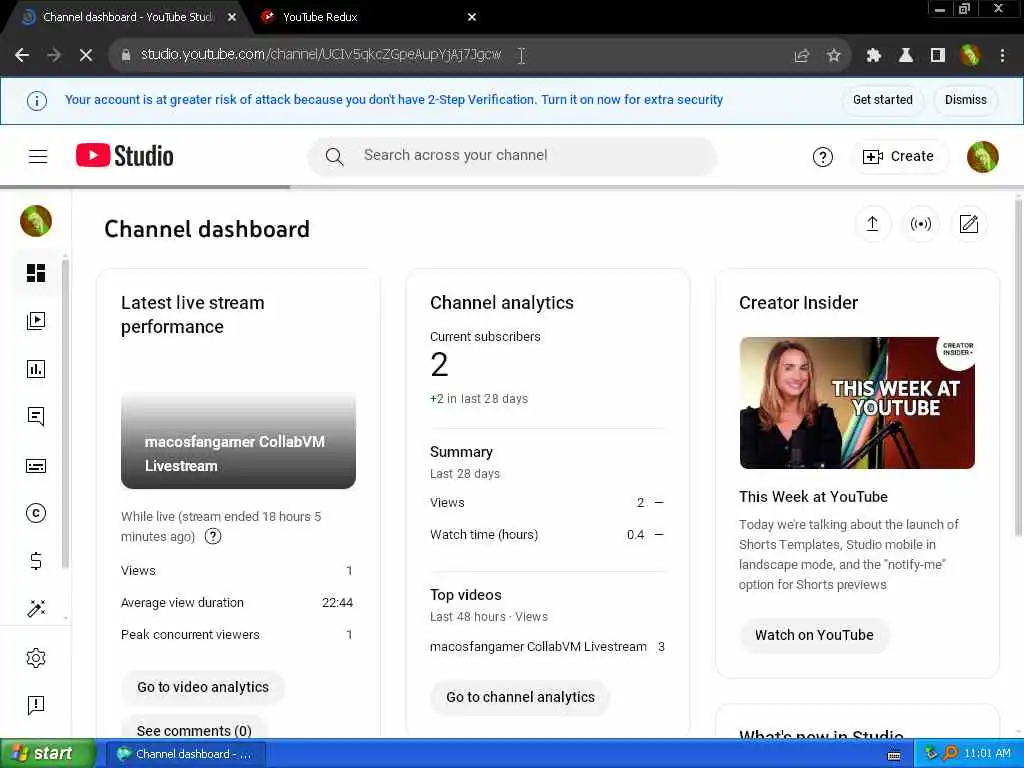Click the keyboard icon in taskbar

click(893, 756)
